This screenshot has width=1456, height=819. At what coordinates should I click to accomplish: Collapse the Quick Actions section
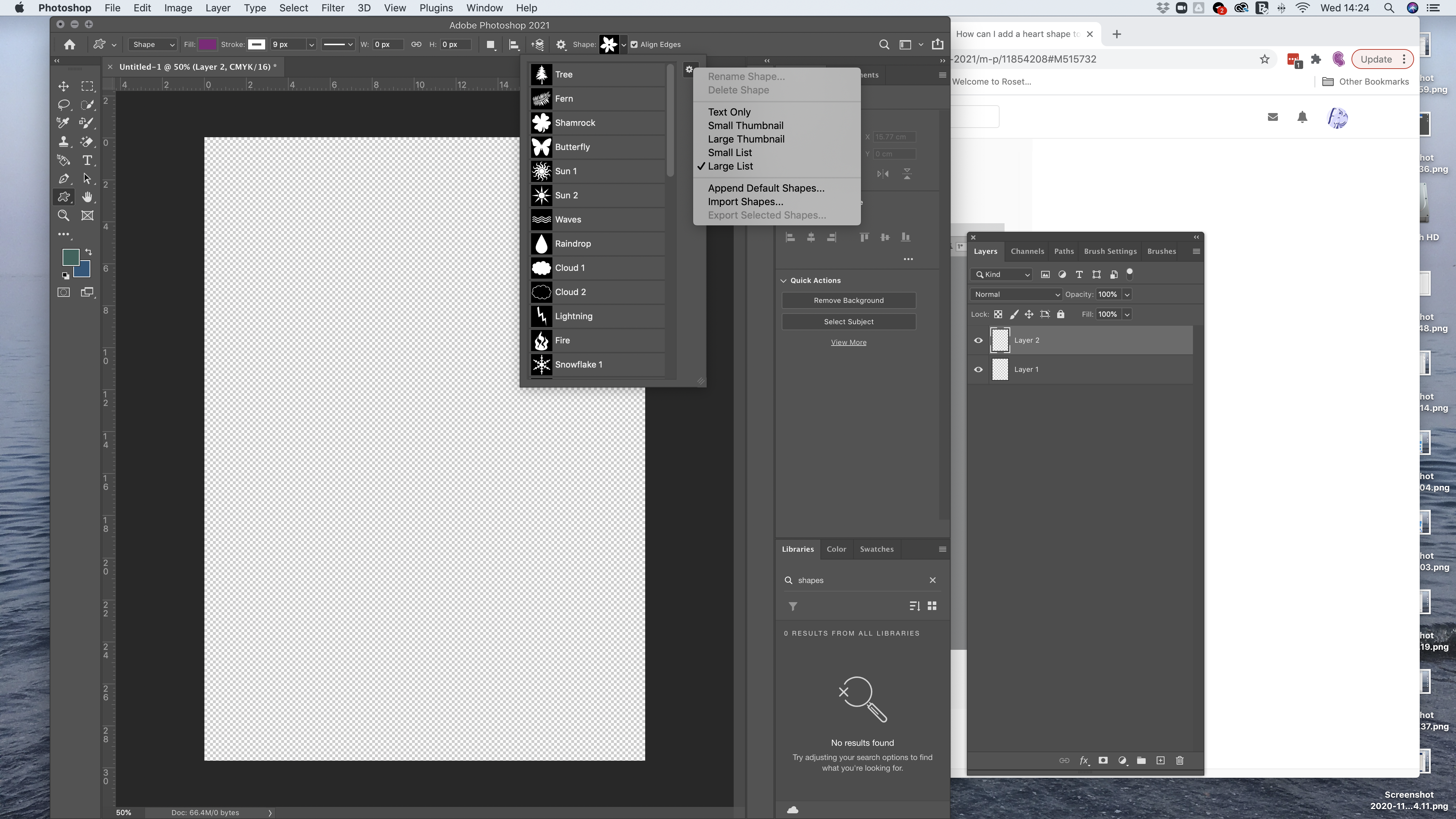784,280
